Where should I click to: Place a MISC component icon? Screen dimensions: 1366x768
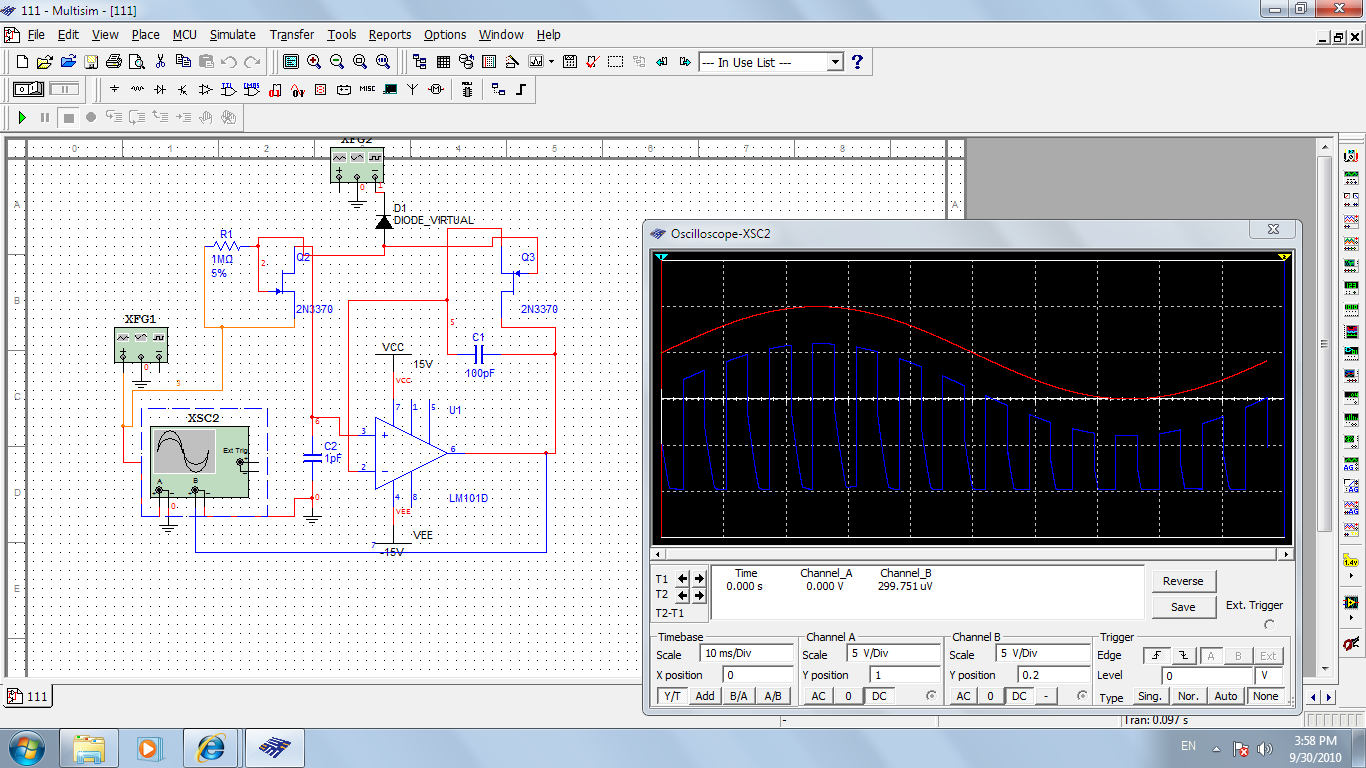coord(367,89)
